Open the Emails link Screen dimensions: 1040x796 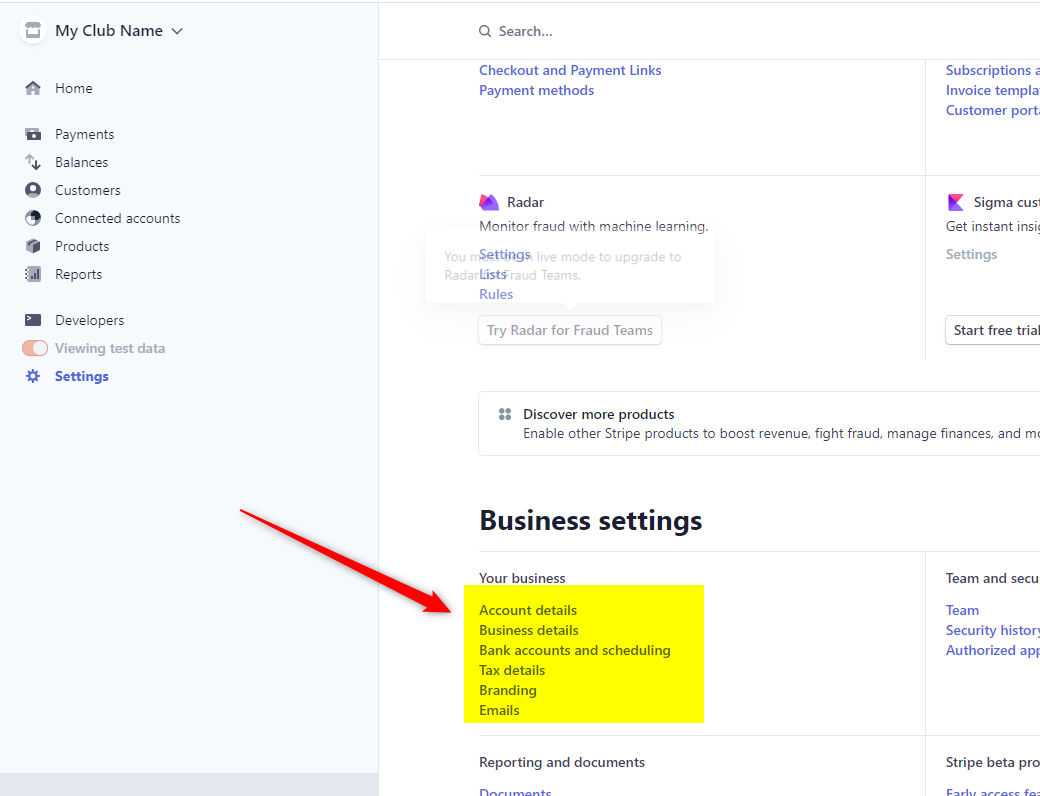point(499,710)
